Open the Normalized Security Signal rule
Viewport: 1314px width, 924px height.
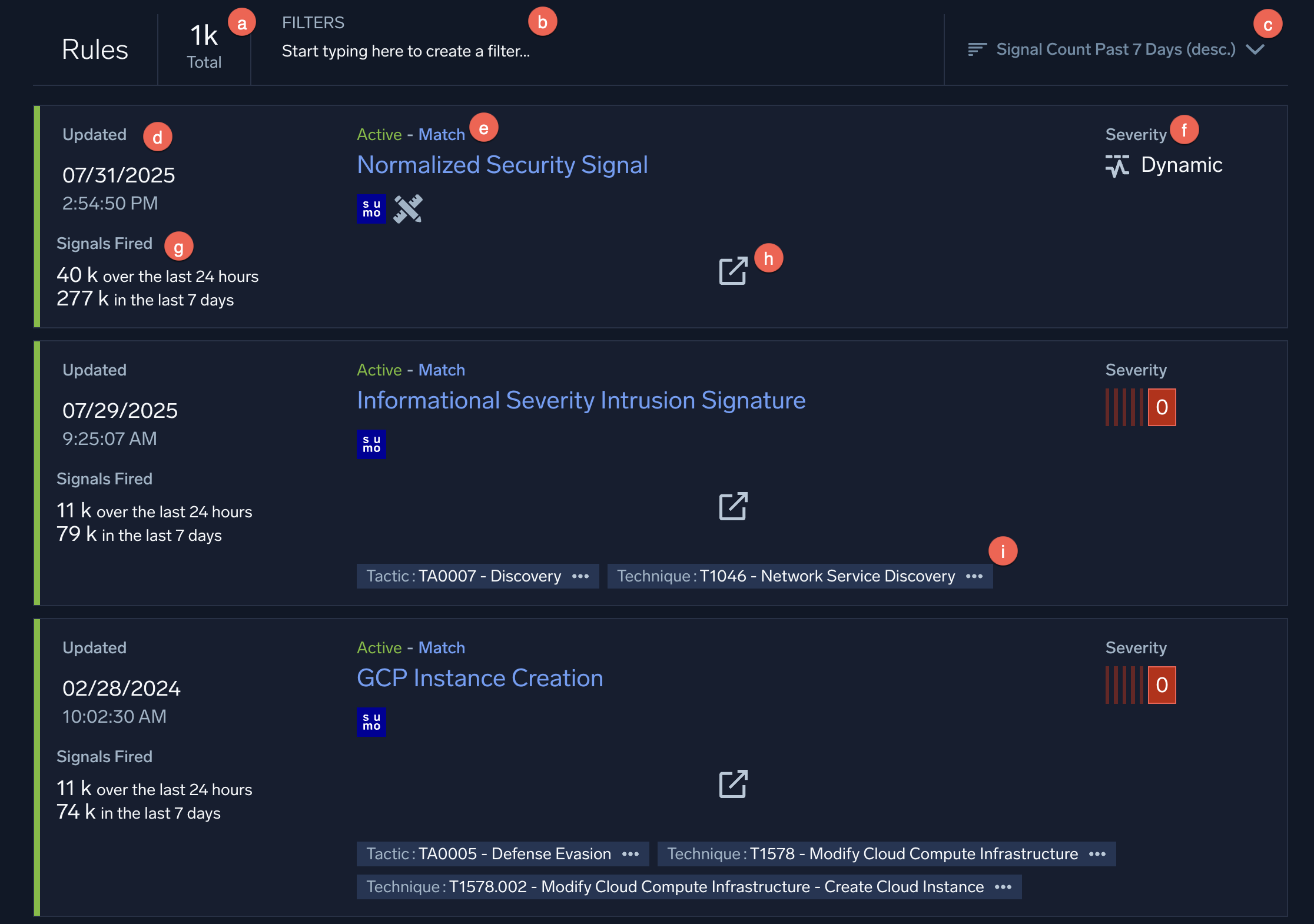tap(502, 165)
